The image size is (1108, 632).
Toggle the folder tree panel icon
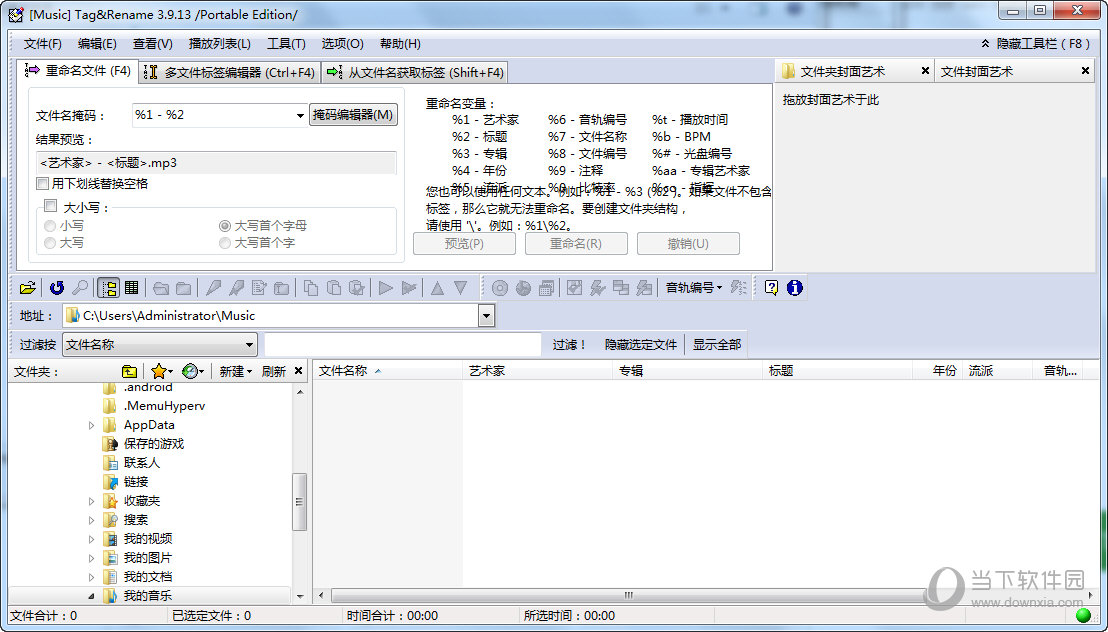(x=108, y=288)
